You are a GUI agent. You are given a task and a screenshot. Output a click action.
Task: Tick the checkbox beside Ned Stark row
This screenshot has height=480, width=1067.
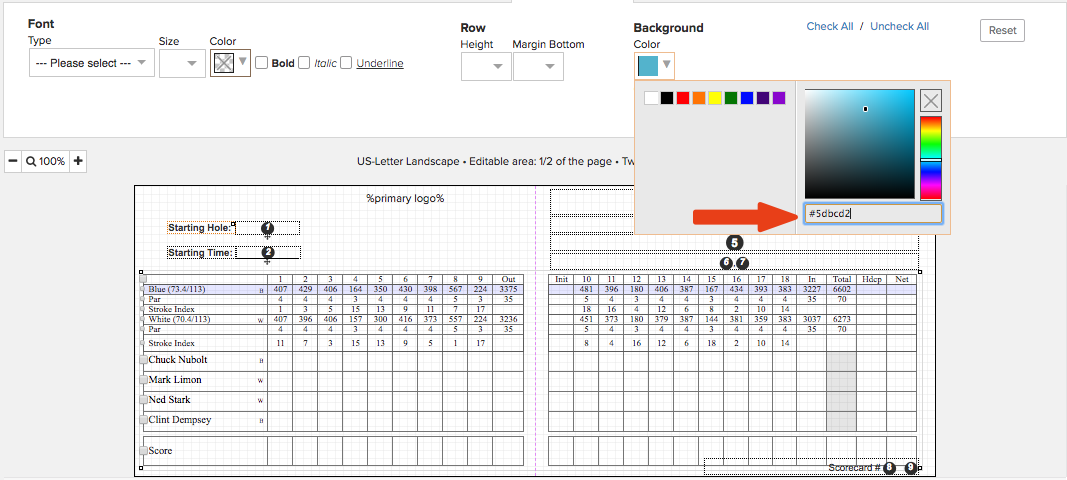(x=144, y=400)
